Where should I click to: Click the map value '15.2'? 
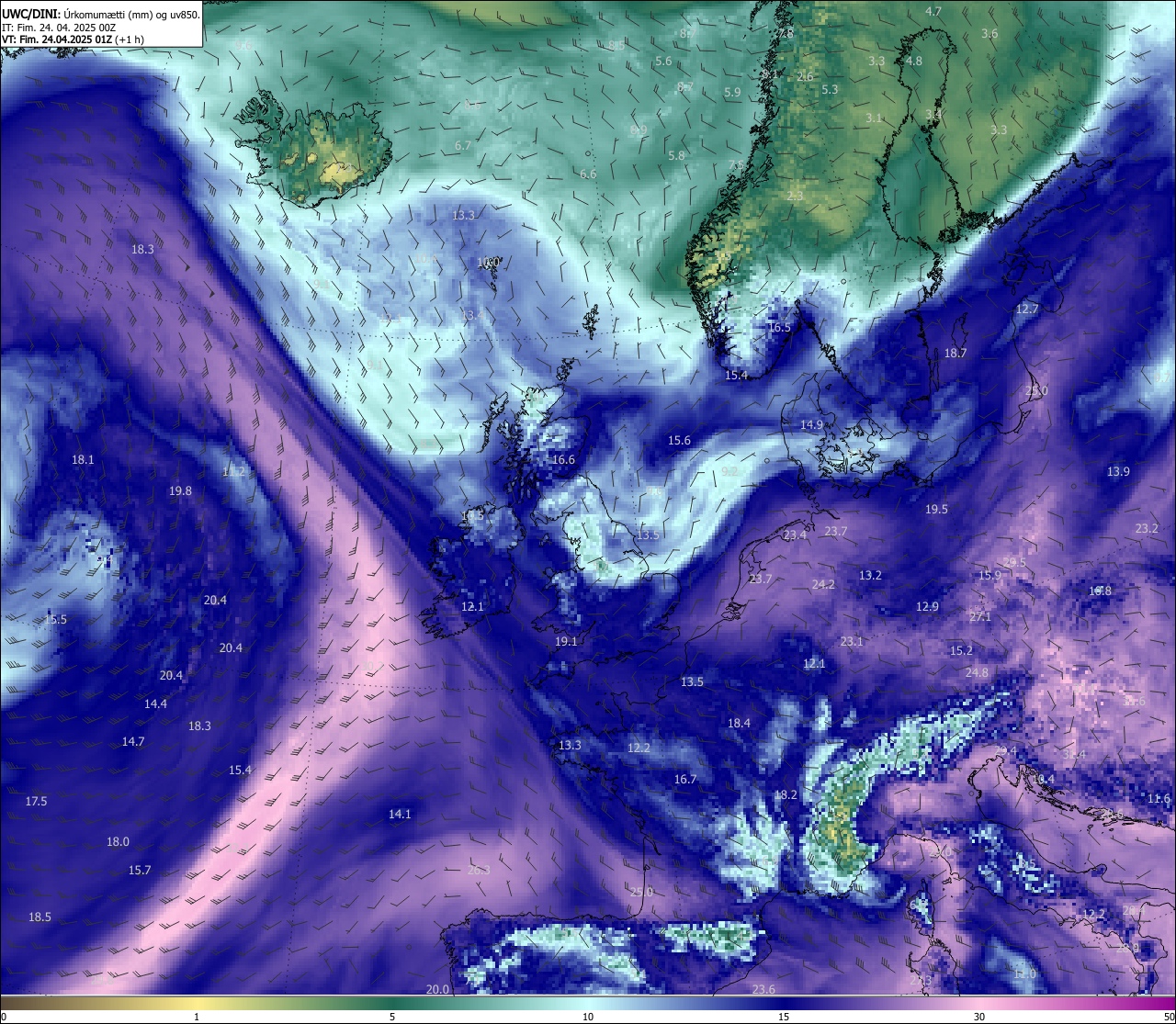(x=961, y=651)
